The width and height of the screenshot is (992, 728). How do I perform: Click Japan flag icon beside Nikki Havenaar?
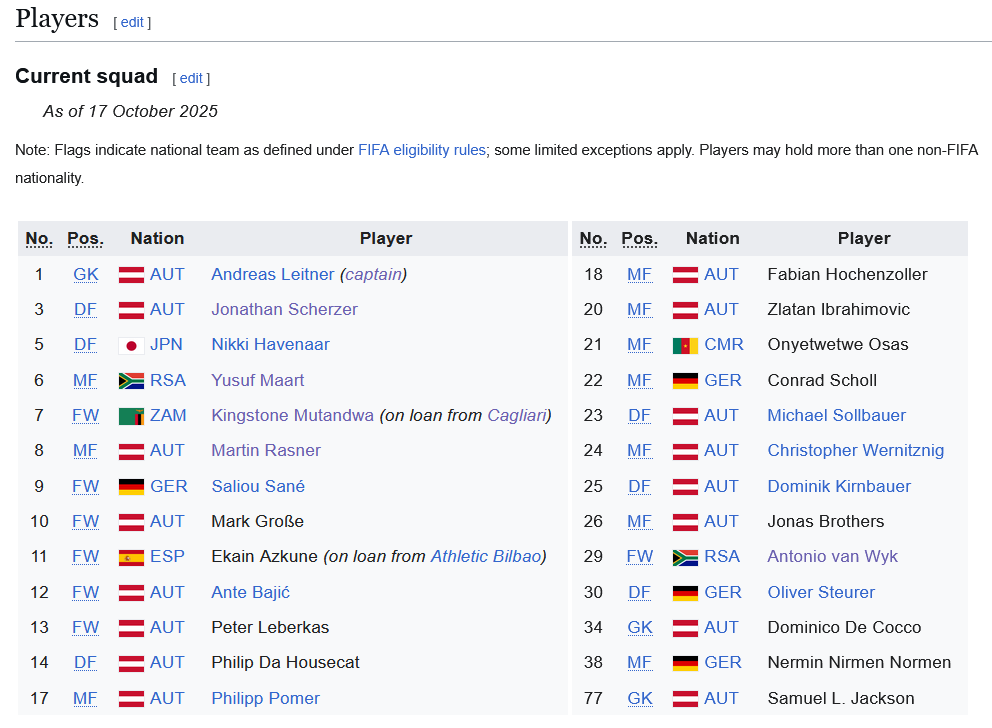pyautogui.click(x=131, y=345)
